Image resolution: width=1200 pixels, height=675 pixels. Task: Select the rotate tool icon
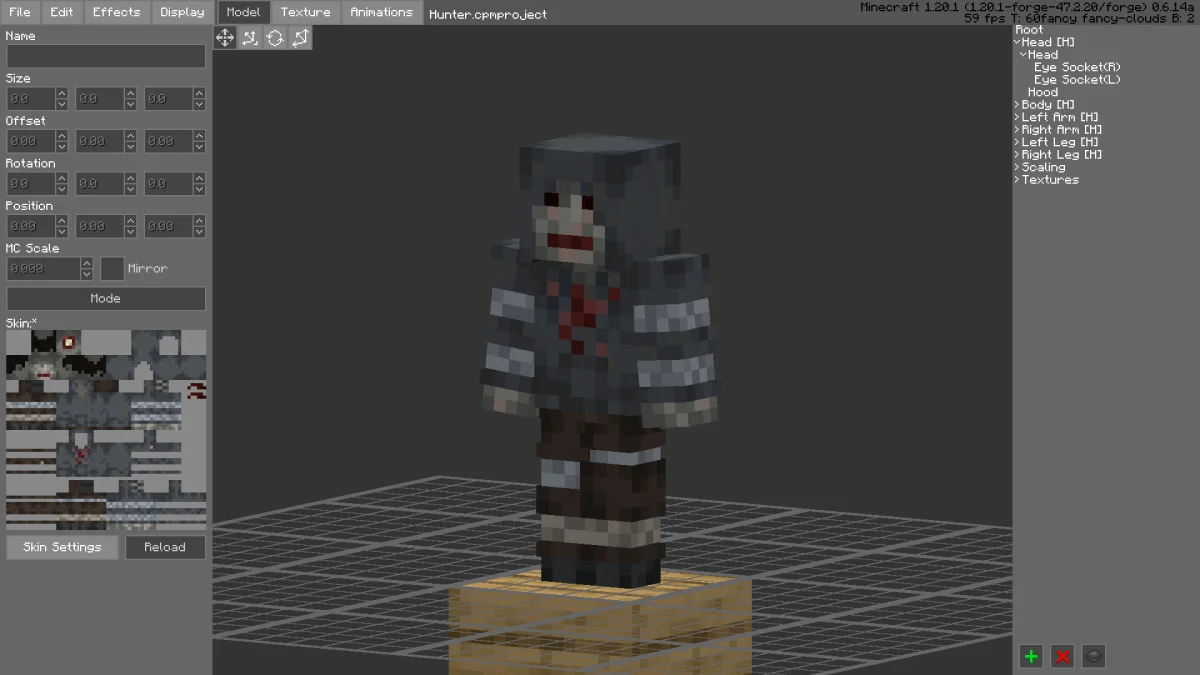(275, 38)
